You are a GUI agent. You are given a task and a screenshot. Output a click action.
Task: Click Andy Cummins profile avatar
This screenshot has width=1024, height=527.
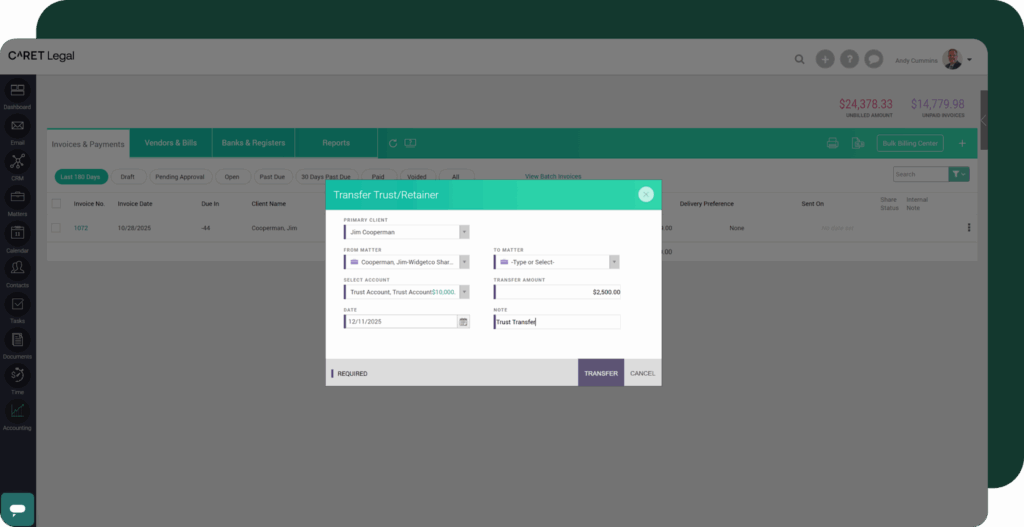952,59
